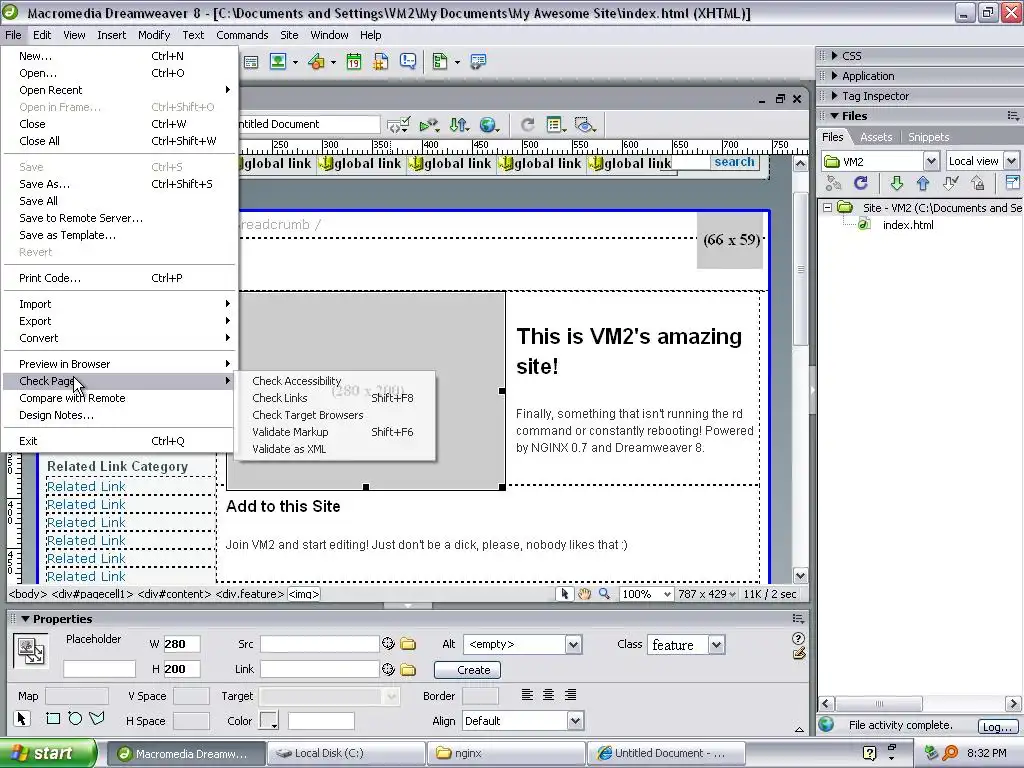Open the Preview in Browser submenu
This screenshot has width=1024, height=768.
tap(119, 364)
